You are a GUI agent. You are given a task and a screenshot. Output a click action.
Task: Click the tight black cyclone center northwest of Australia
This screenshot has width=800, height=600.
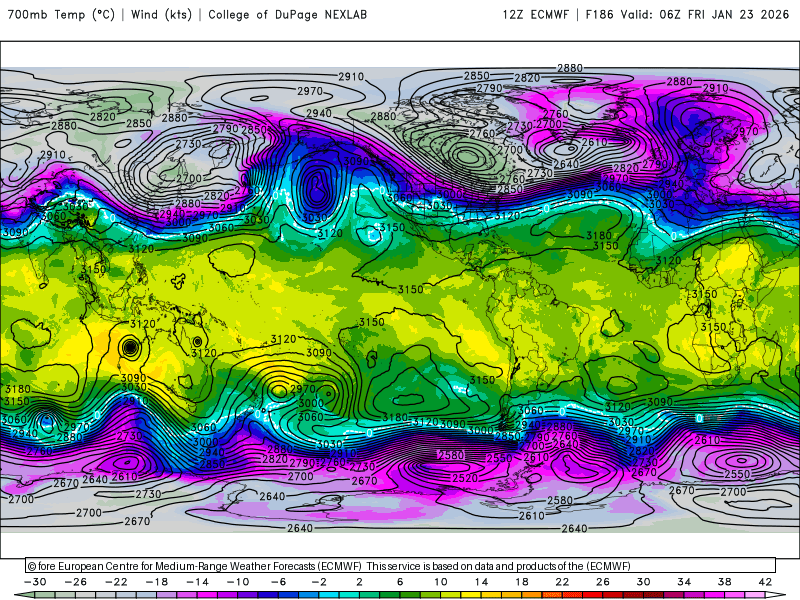point(130,347)
